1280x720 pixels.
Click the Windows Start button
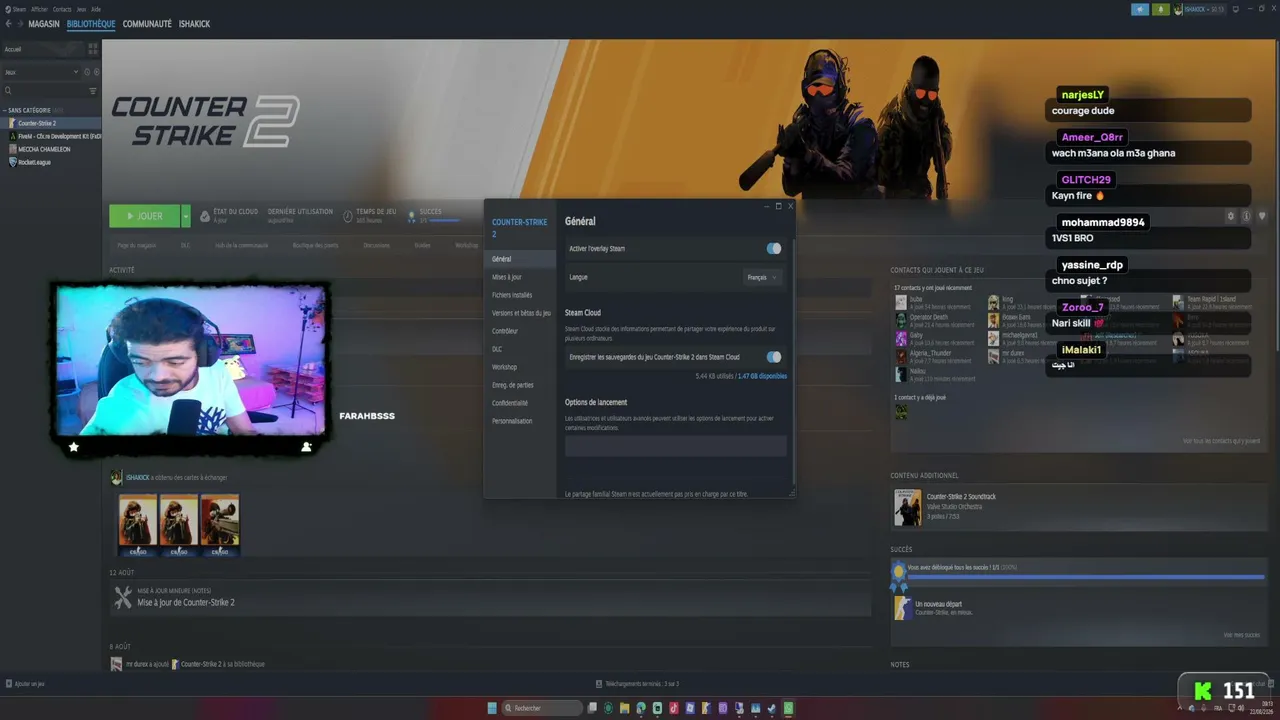[492, 708]
